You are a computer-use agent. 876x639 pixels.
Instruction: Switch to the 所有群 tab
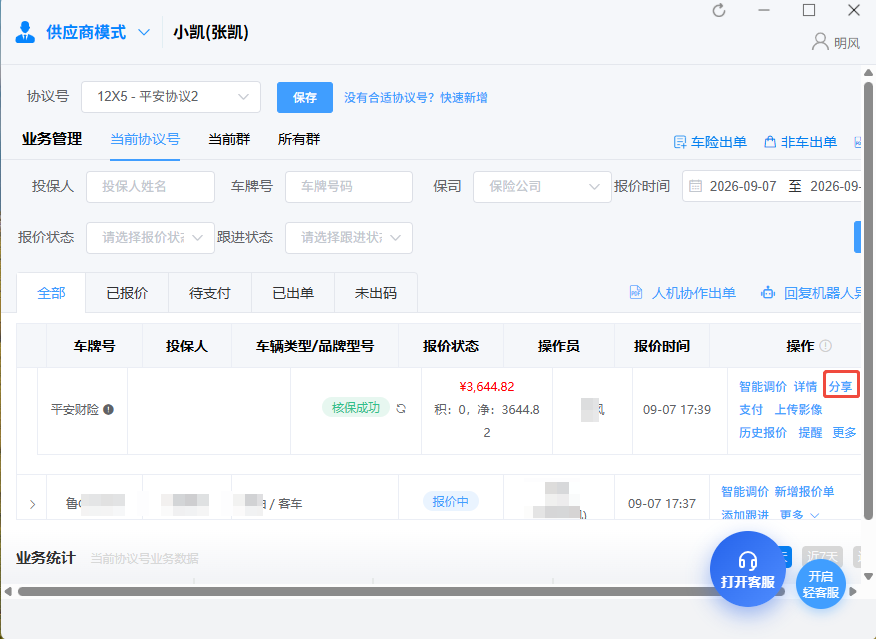pos(299,139)
